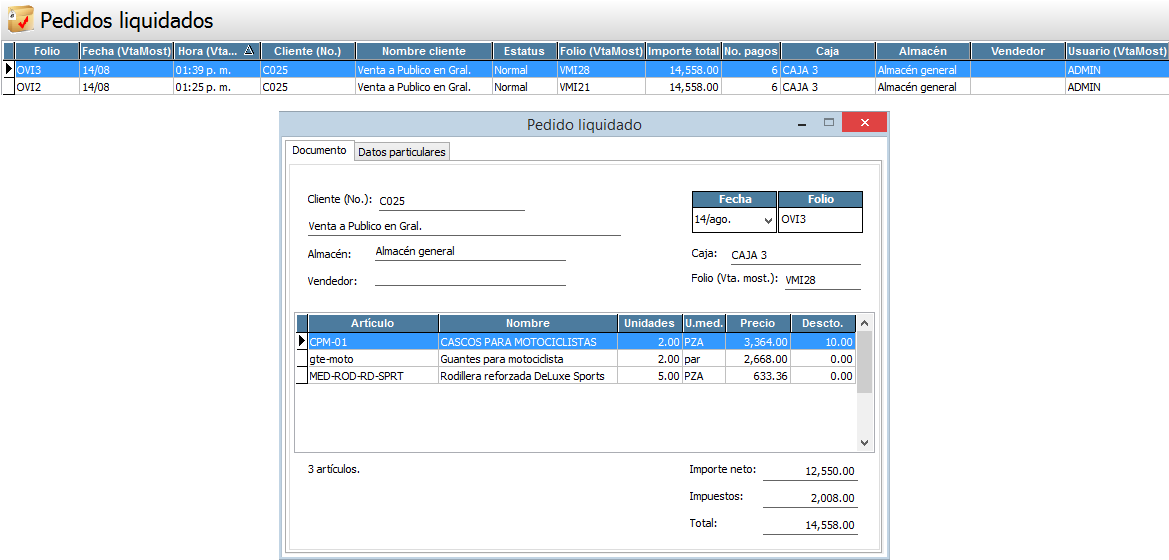Click the Folio column header in orders list
This screenshot has height=560, width=1169.
[x=47, y=51]
